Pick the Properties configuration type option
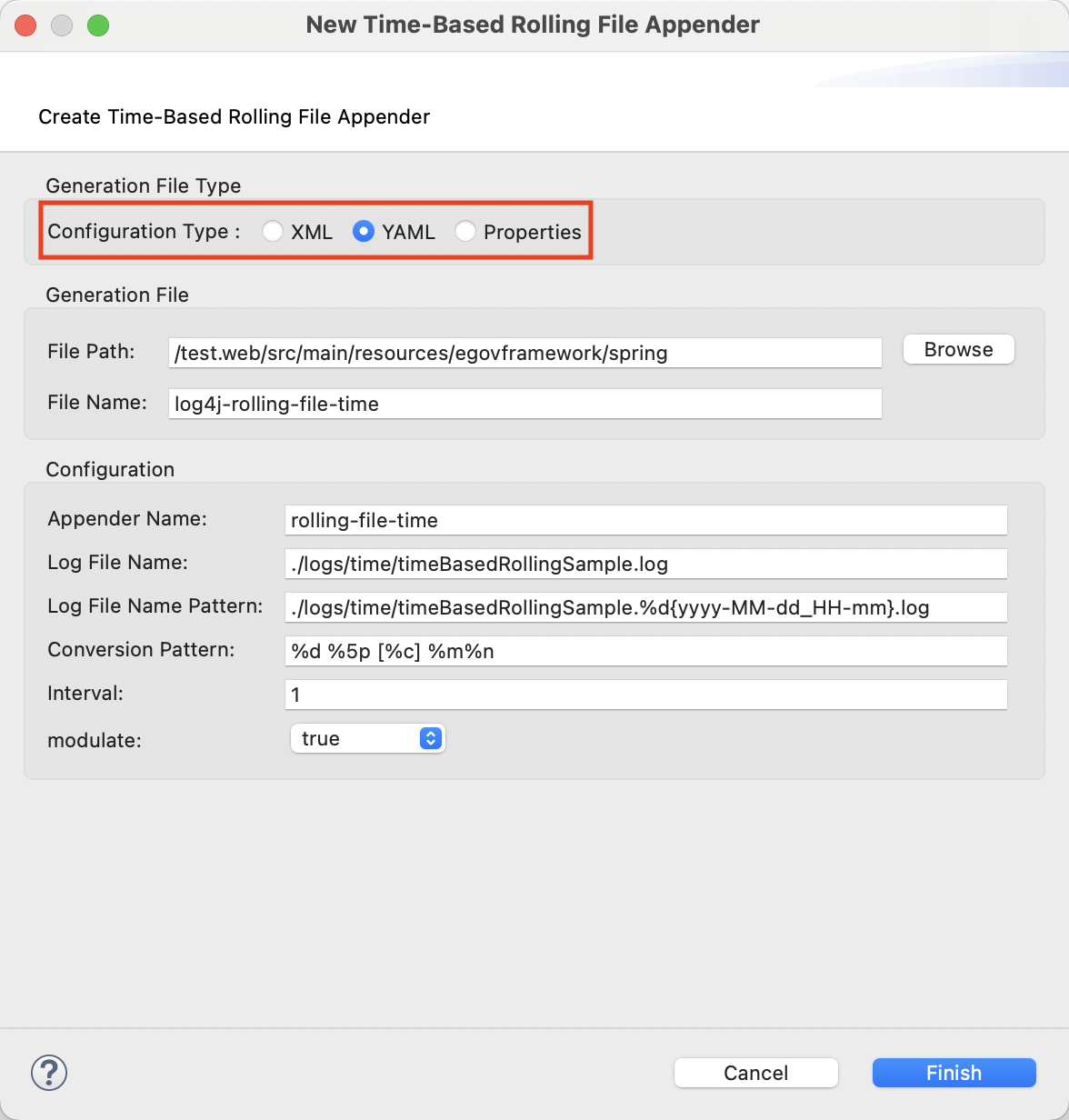1069x1120 pixels. 465,232
